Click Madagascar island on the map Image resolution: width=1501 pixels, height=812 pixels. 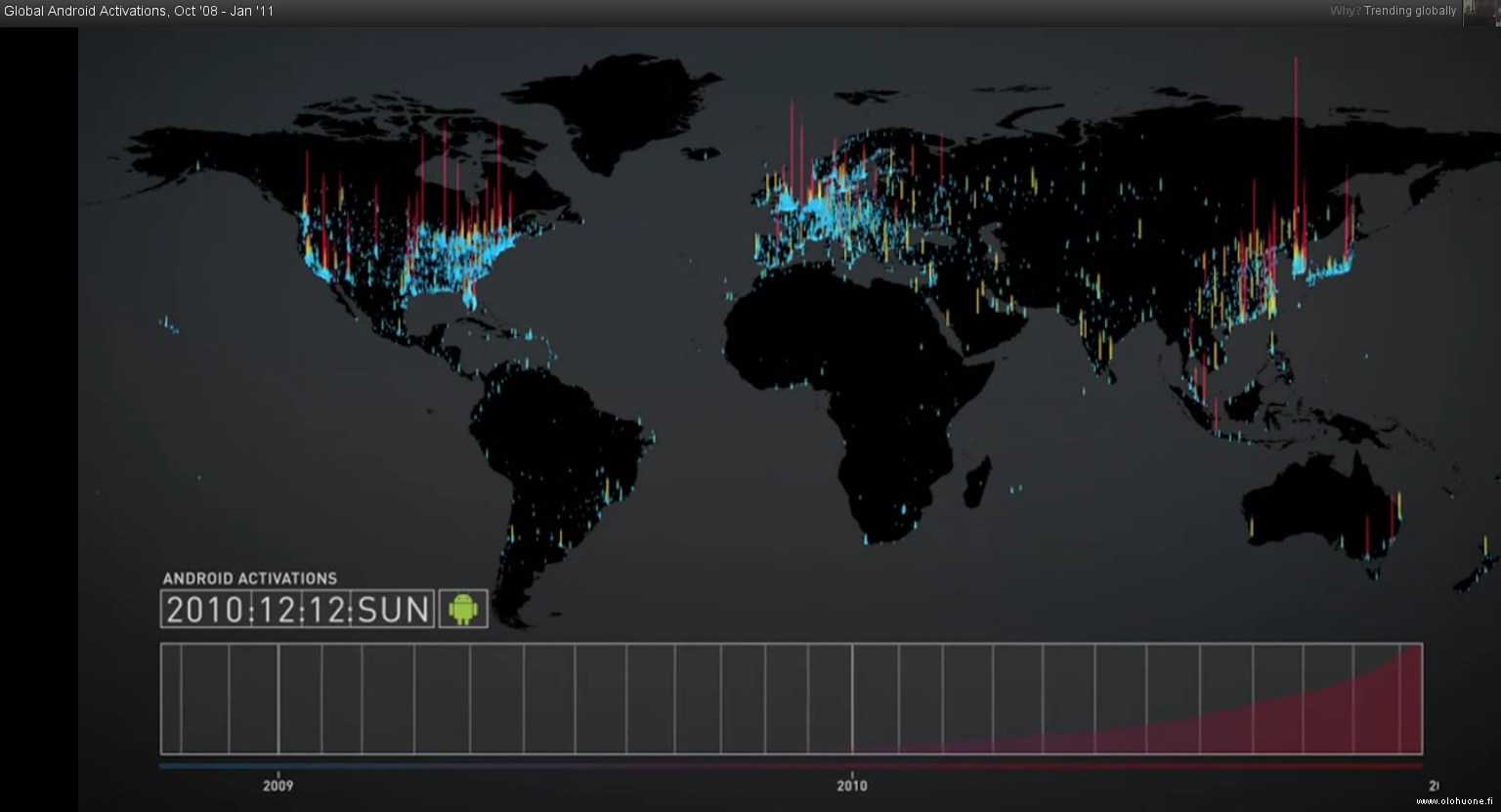(975, 484)
